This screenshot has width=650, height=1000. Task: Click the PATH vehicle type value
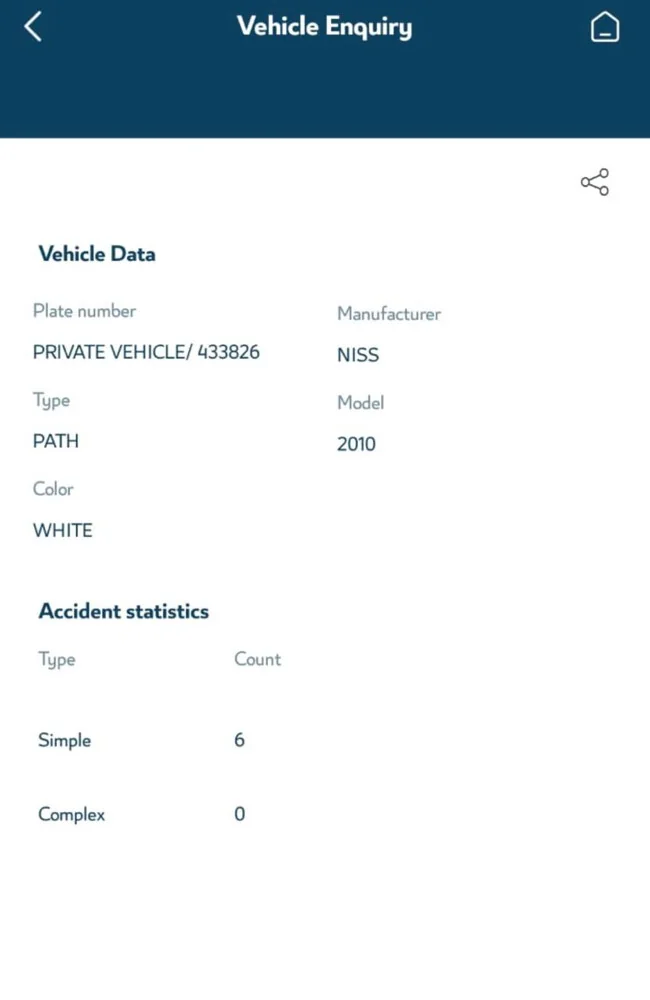(x=55, y=441)
